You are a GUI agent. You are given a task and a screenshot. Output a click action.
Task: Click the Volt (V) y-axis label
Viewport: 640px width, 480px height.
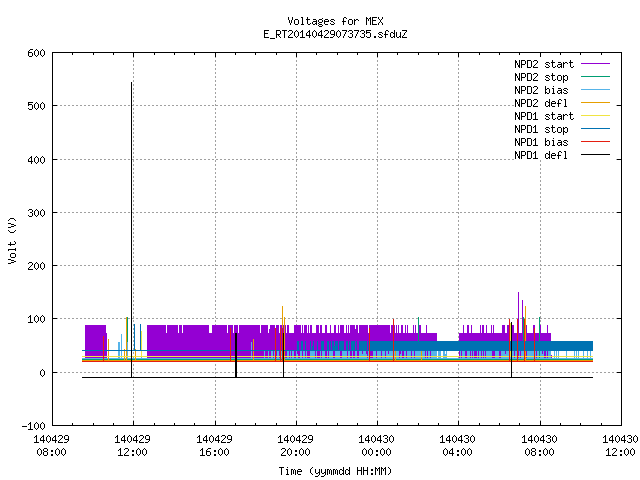pos(12,241)
